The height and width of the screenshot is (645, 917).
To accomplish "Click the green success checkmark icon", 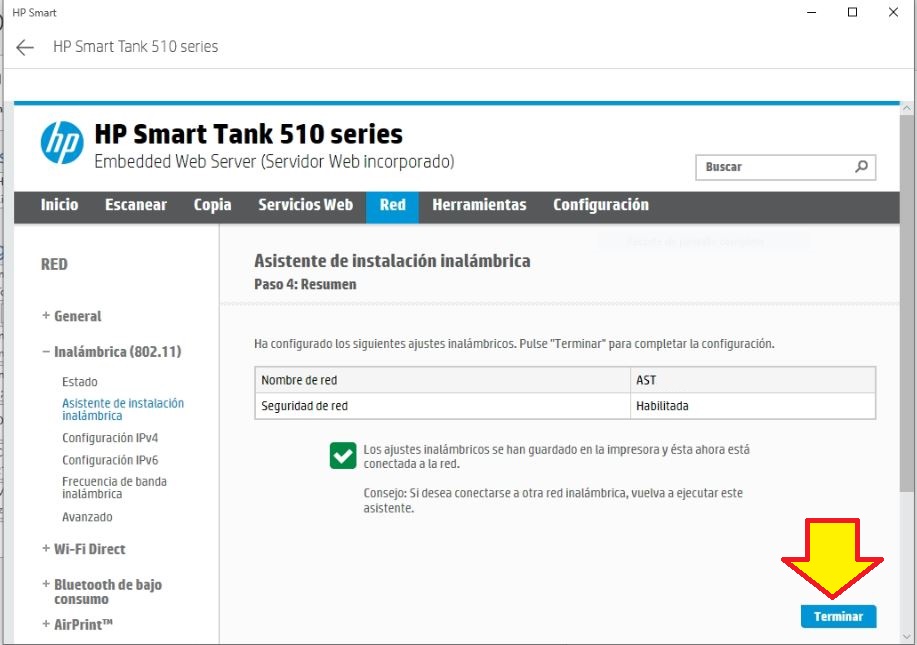I will [x=343, y=456].
